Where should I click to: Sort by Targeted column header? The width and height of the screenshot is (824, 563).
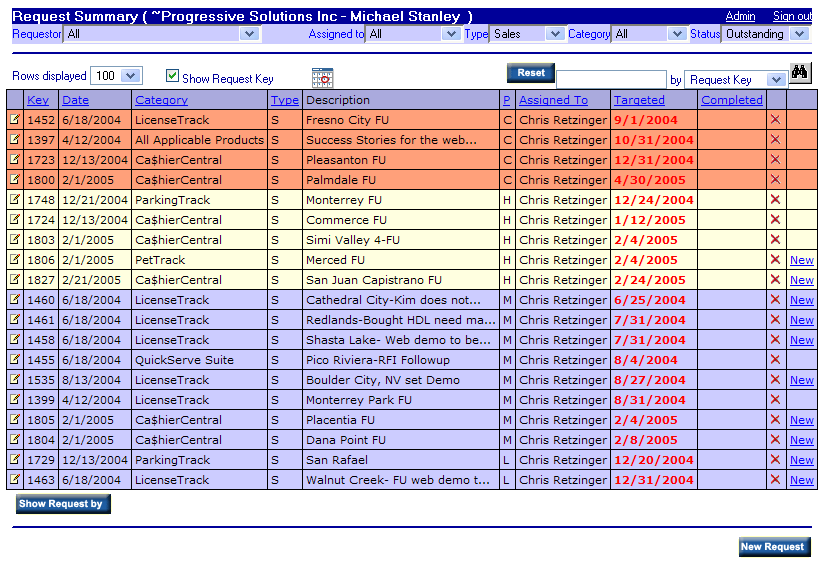(639, 100)
